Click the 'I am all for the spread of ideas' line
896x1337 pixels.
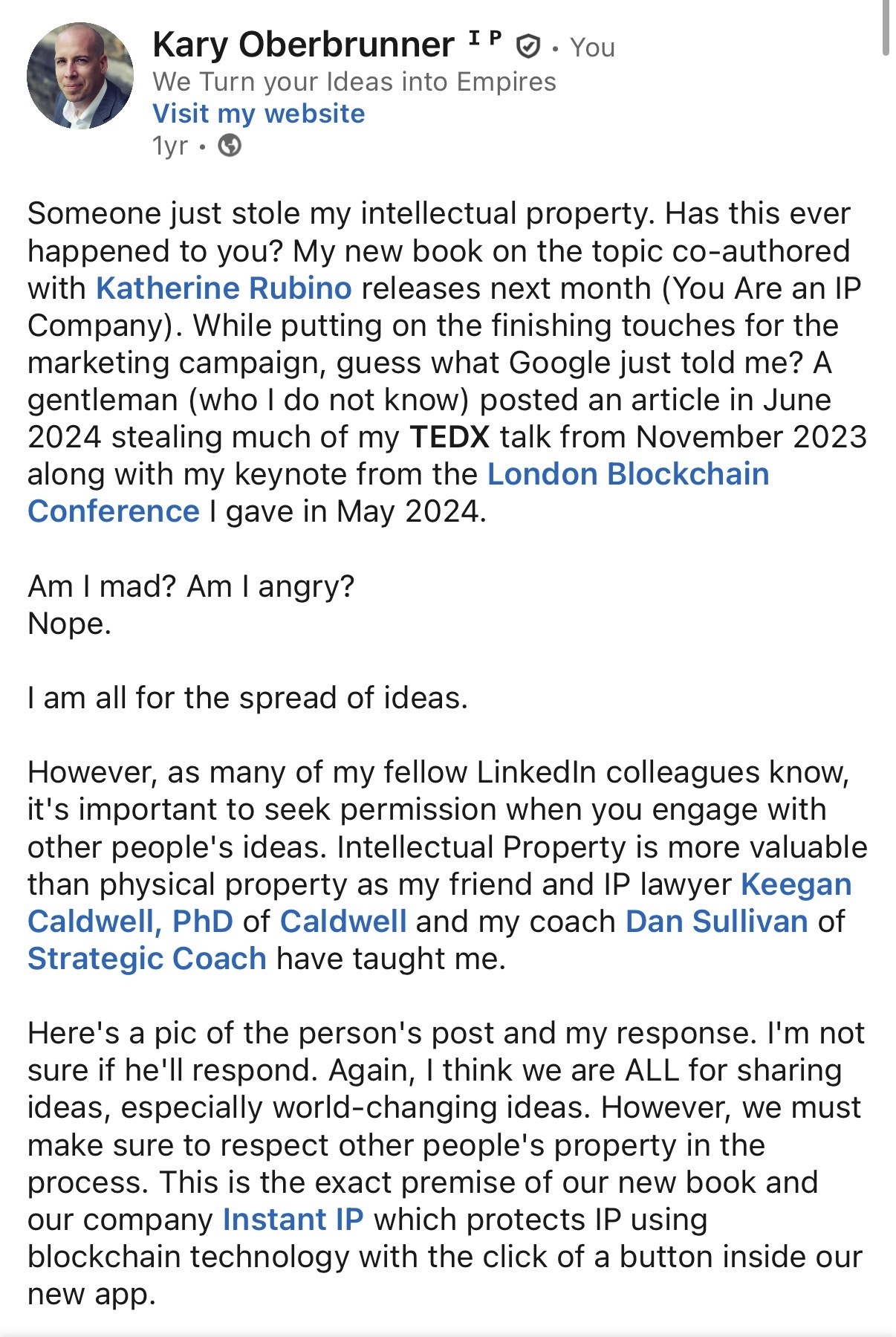click(247, 698)
